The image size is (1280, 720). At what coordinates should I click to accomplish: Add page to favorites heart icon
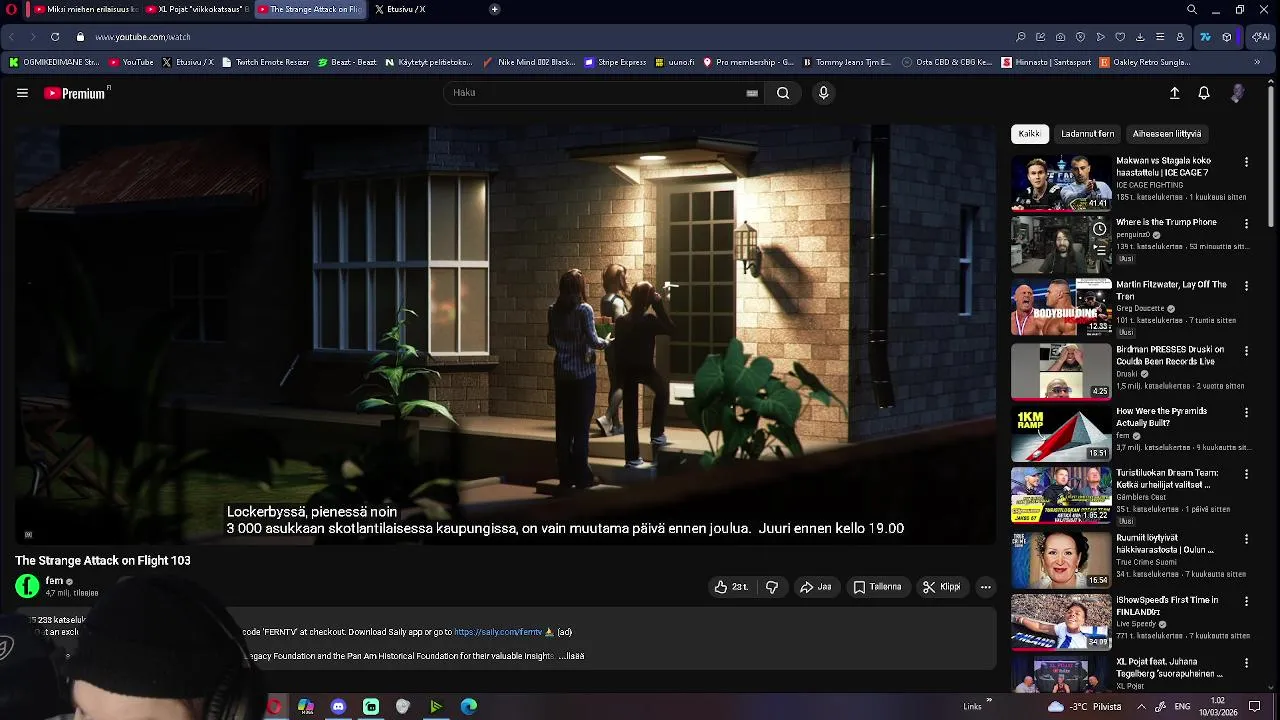click(x=1120, y=37)
